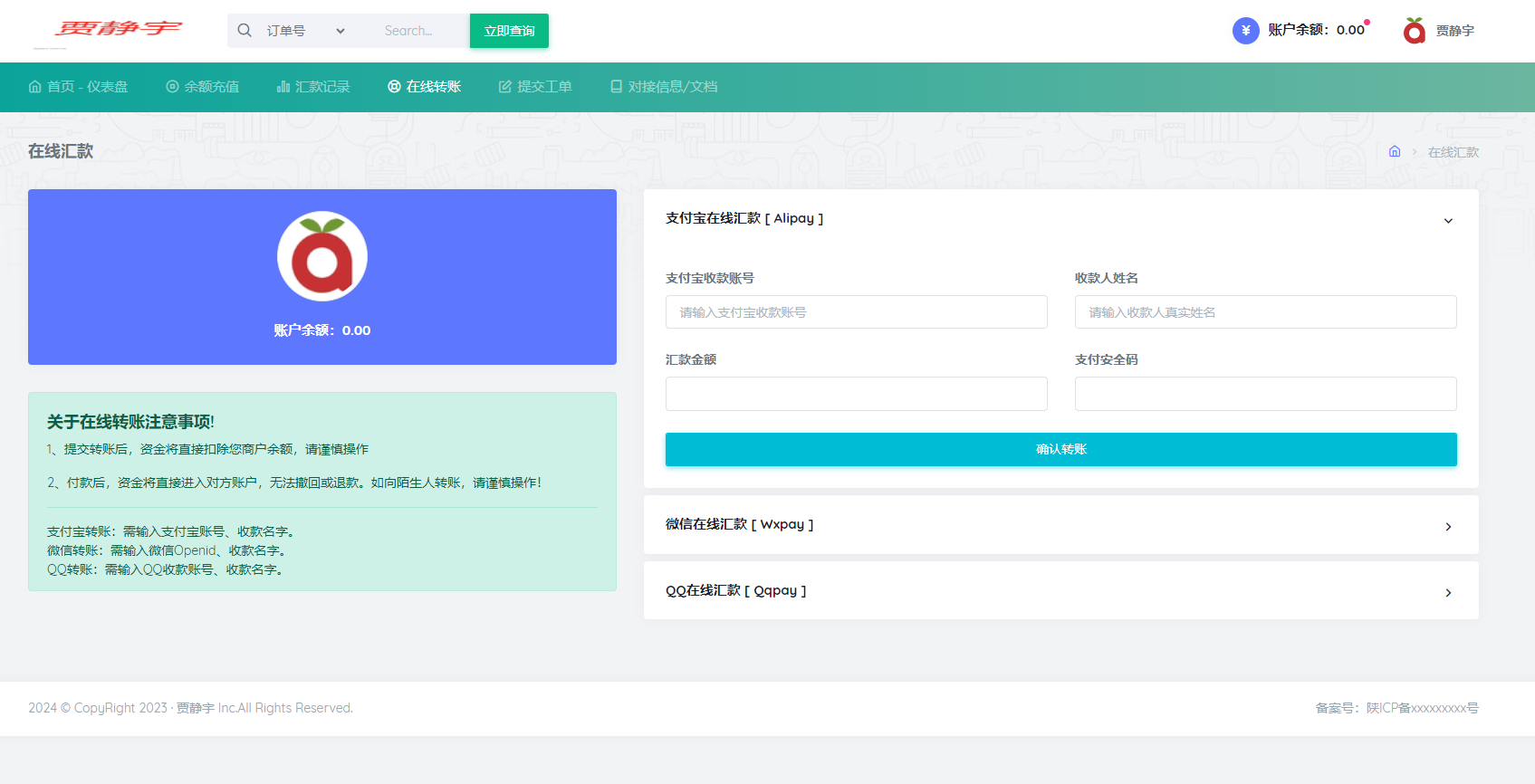This screenshot has height=784, width=1535.
Task: Click the Alipay section chevron down arrow
Action: click(1448, 221)
